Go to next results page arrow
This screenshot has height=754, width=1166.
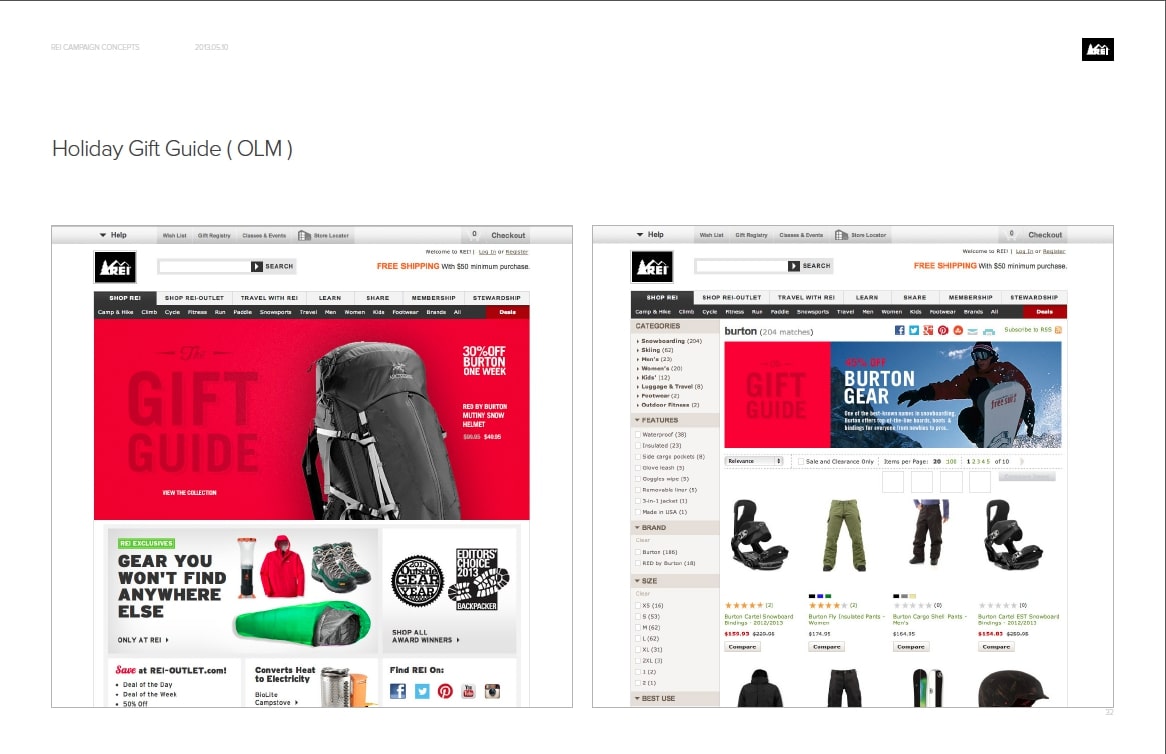(1022, 461)
